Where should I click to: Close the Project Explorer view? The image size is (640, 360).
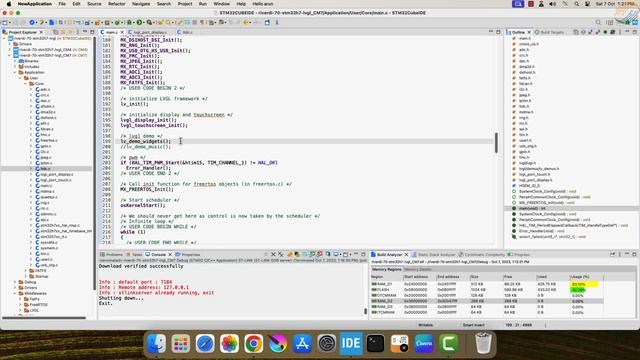(x=41, y=32)
